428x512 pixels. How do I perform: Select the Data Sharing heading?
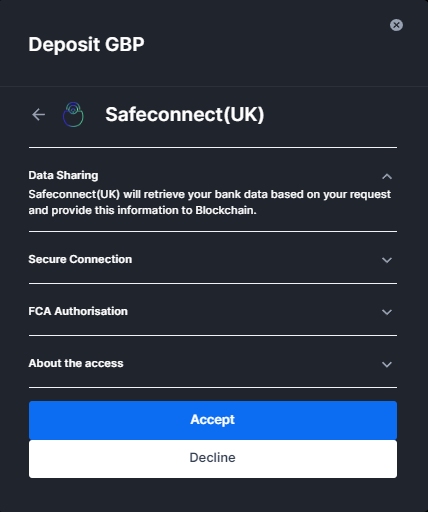[63, 175]
